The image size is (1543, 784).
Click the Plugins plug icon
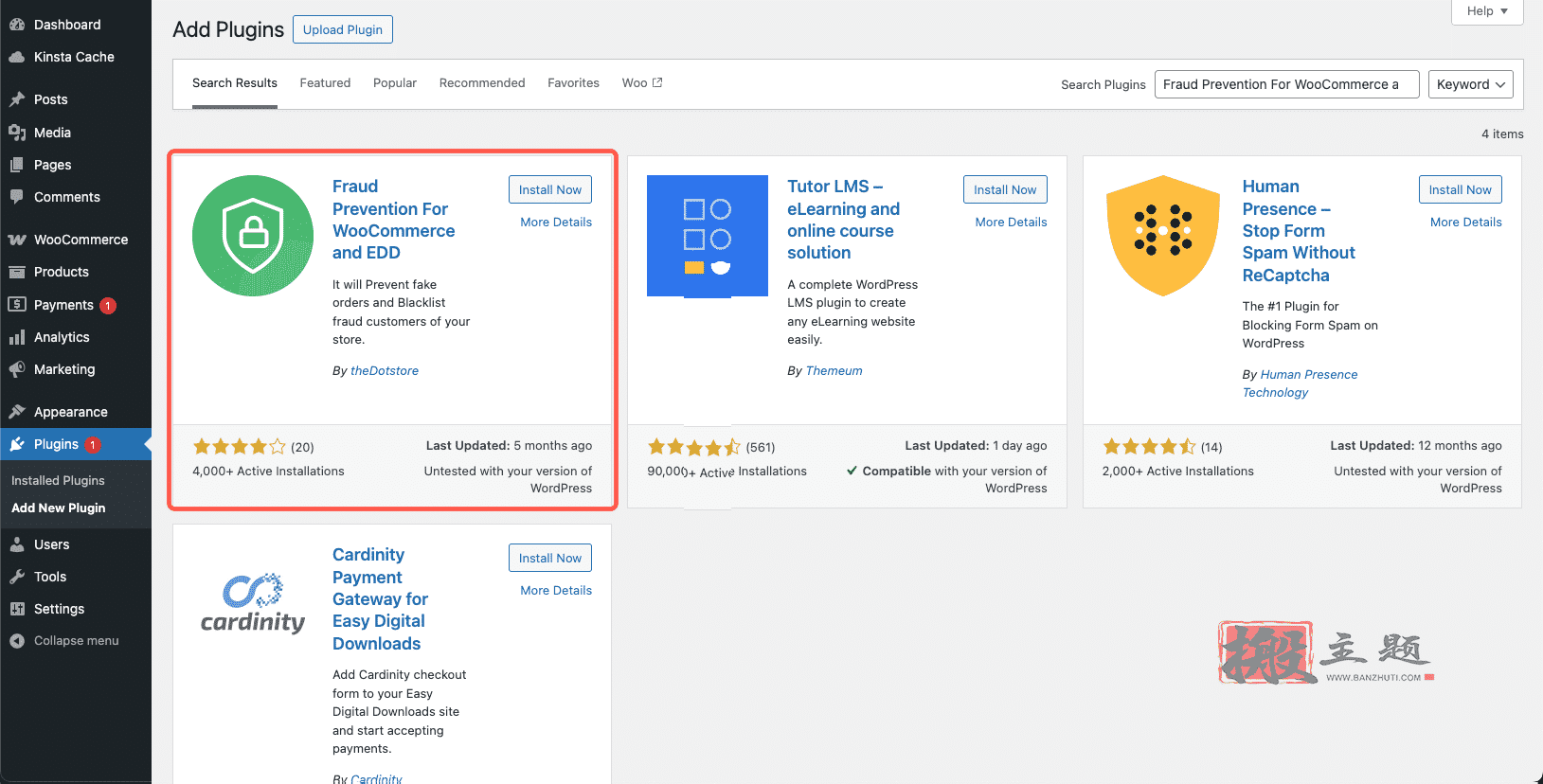point(17,444)
